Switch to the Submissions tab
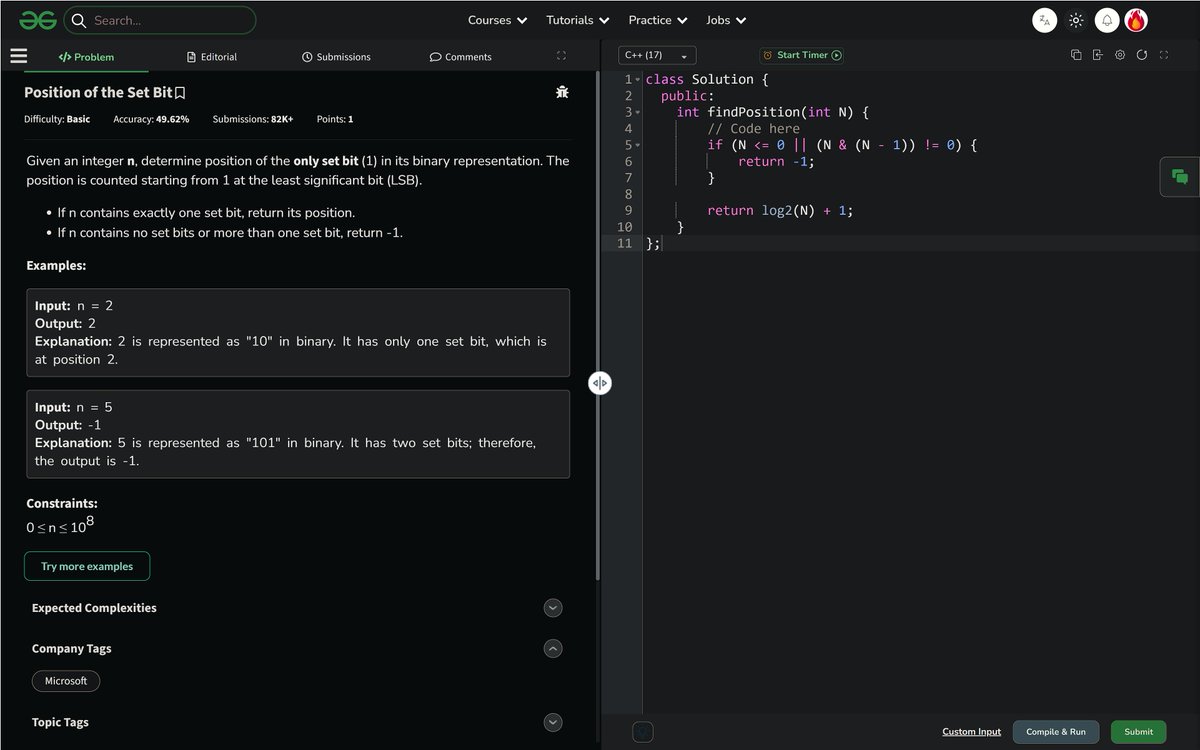The height and width of the screenshot is (750, 1200). [336, 57]
